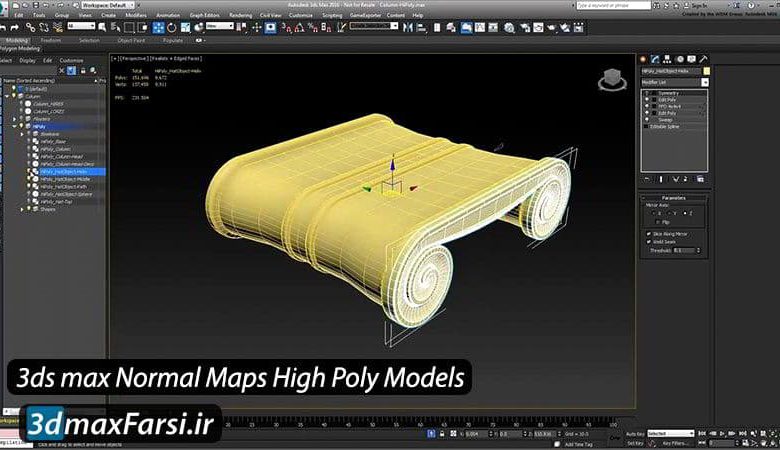Click the Undo arrow in main toolbar

pyautogui.click(x=2, y=27)
